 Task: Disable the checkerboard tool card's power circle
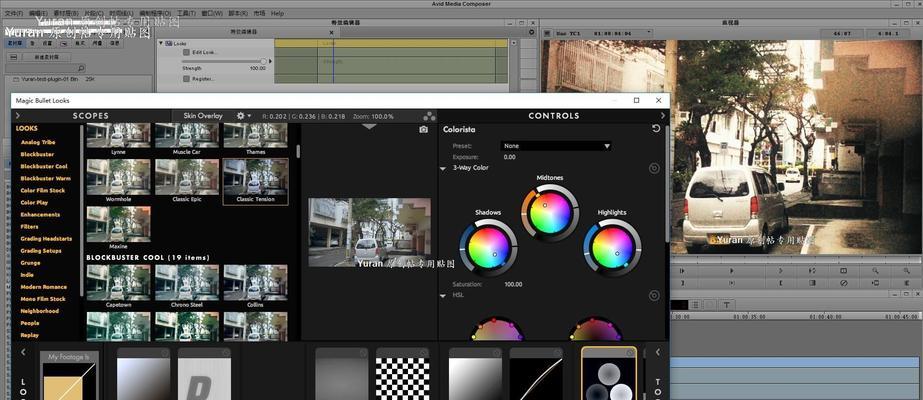click(426, 354)
